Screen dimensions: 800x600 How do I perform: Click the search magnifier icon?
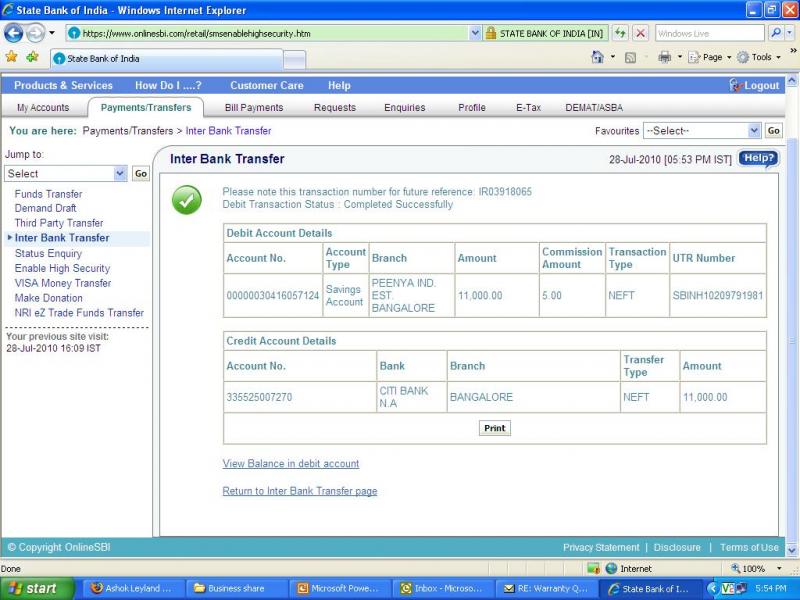coord(776,34)
